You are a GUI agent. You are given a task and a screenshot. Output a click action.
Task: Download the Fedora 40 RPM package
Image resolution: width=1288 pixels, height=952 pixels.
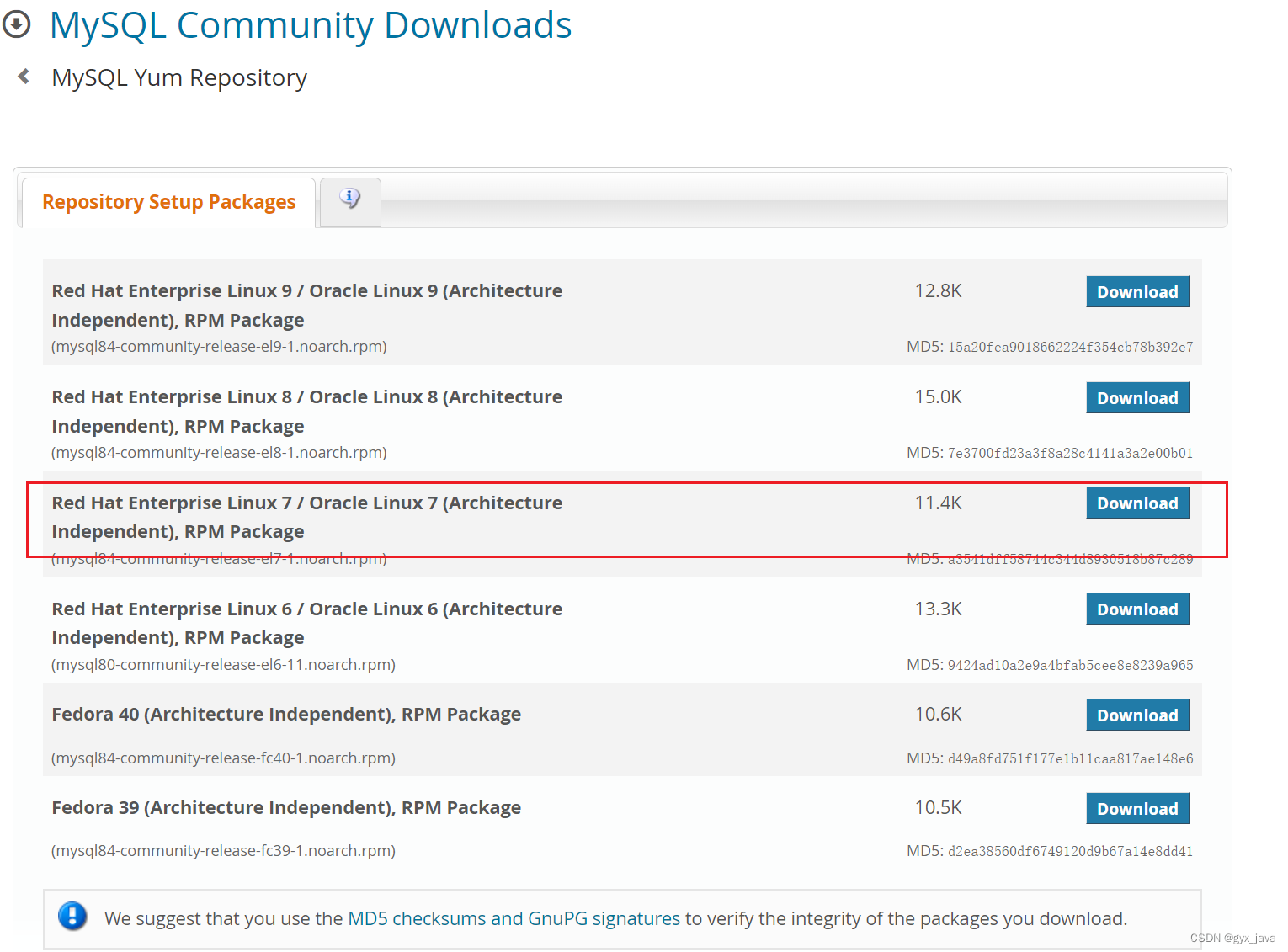pyautogui.click(x=1137, y=715)
